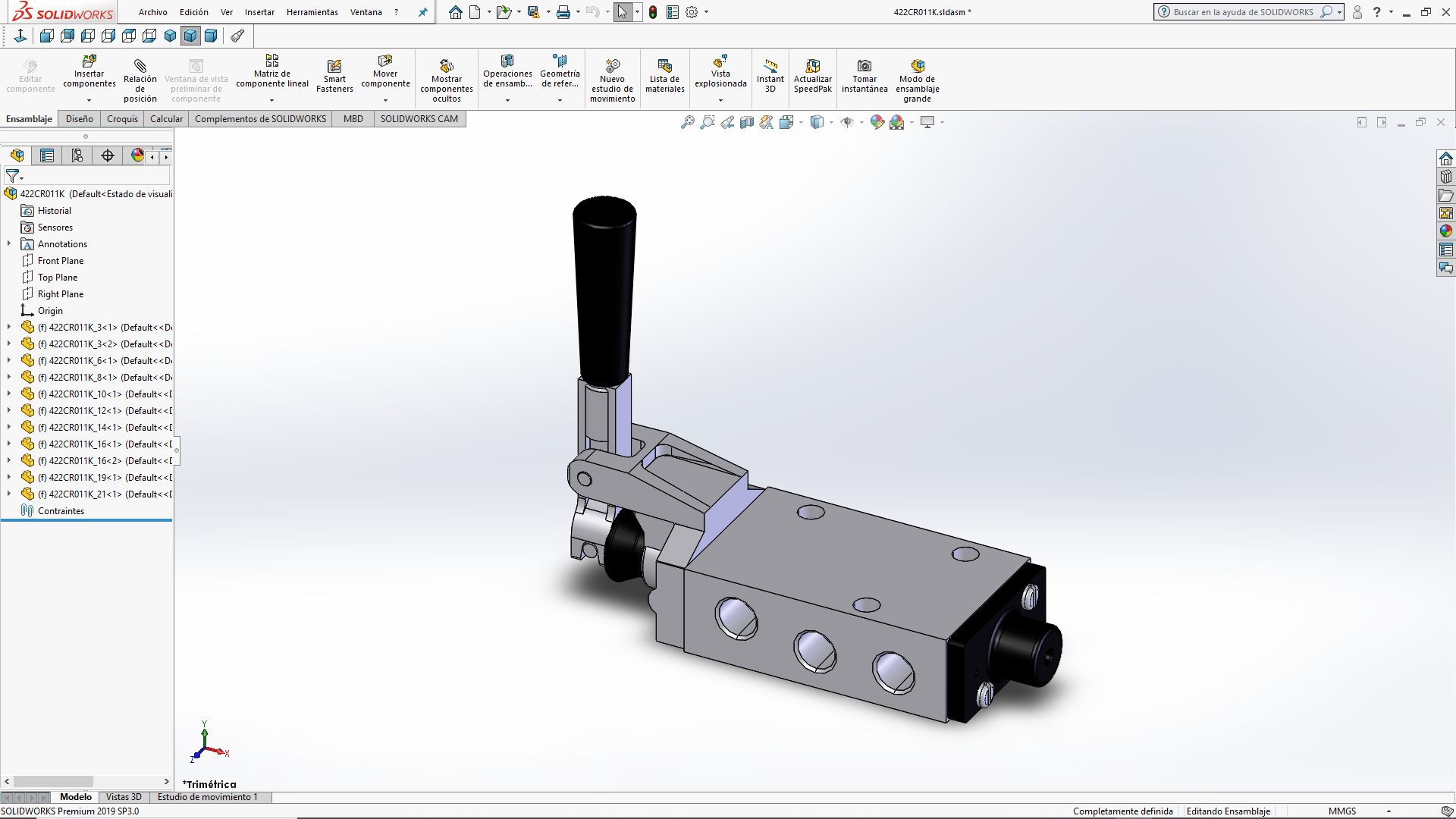Open Matriz de componente lineal dropdown arrow
The width and height of the screenshot is (1456, 819).
coord(271,100)
